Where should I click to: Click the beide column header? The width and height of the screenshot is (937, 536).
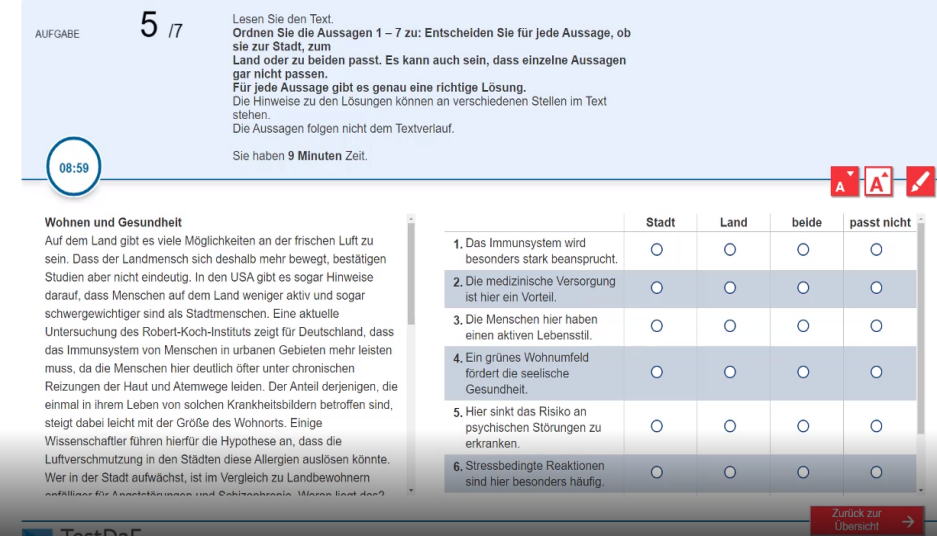(807, 222)
